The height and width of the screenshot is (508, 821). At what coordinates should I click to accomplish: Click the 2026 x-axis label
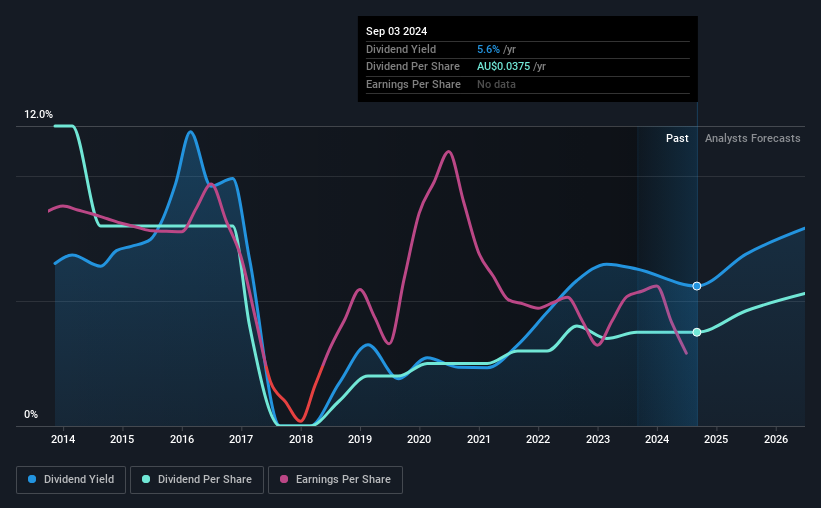click(775, 439)
